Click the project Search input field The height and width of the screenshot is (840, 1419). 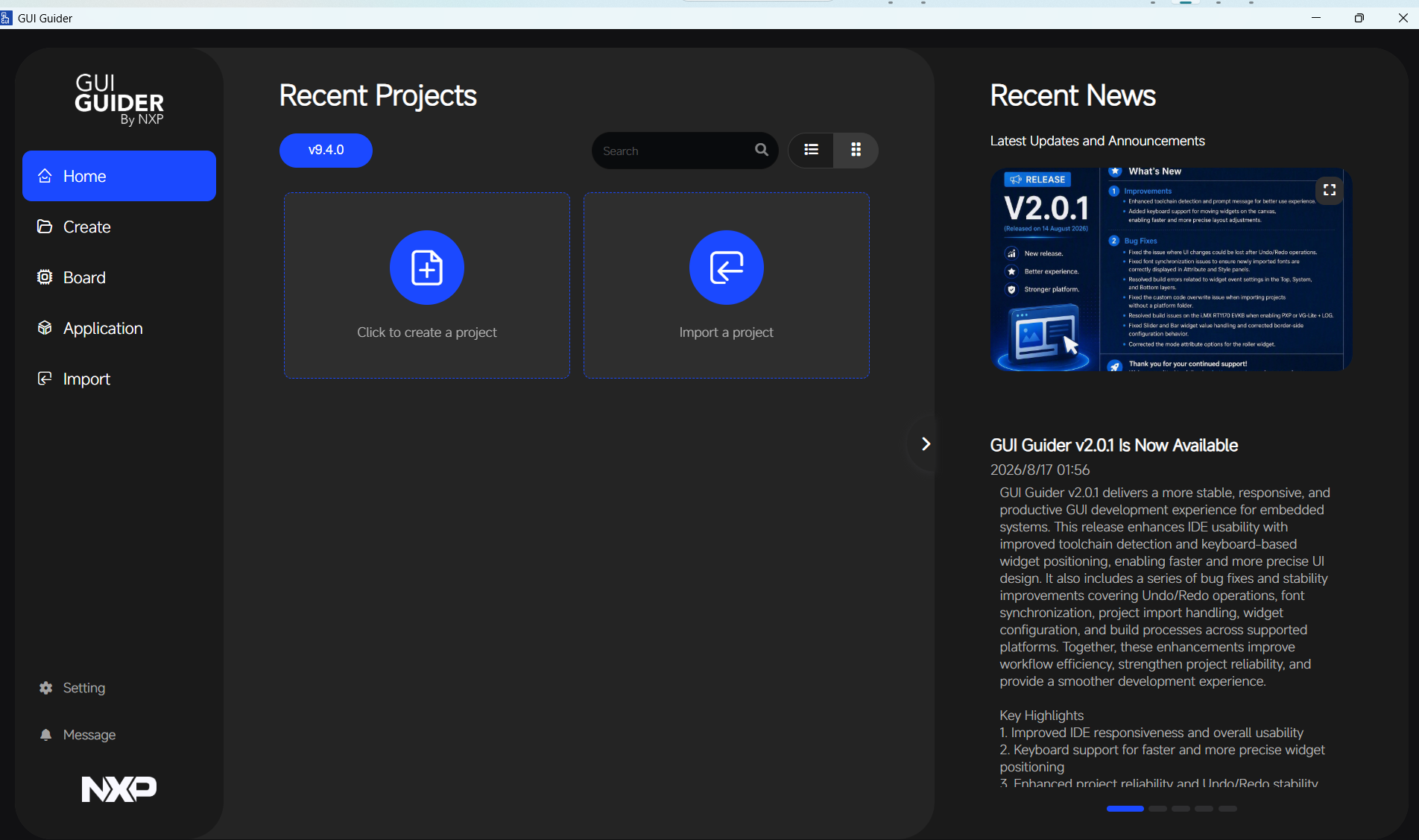[685, 151]
